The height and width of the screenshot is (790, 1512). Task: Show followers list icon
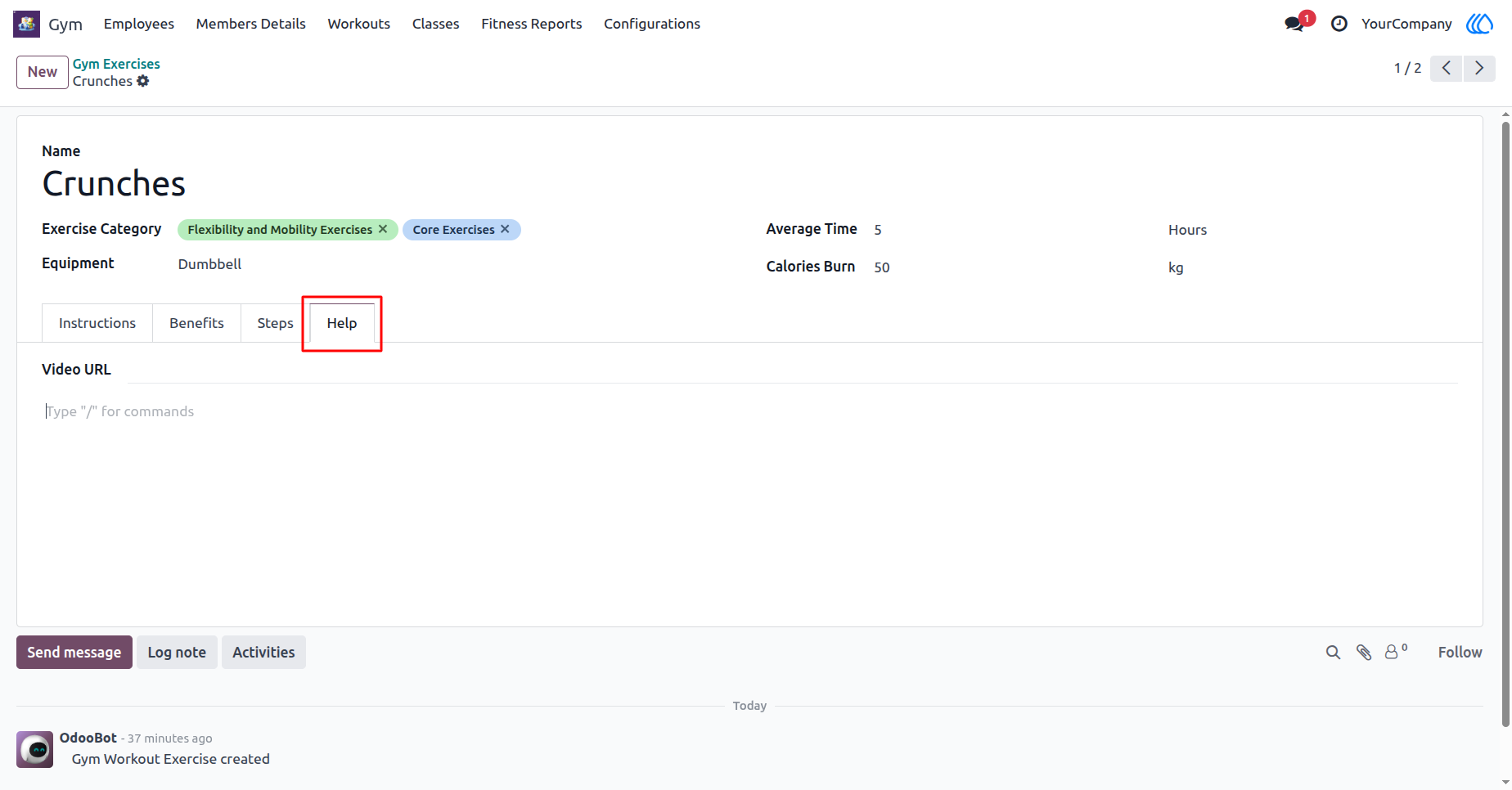(1396, 652)
